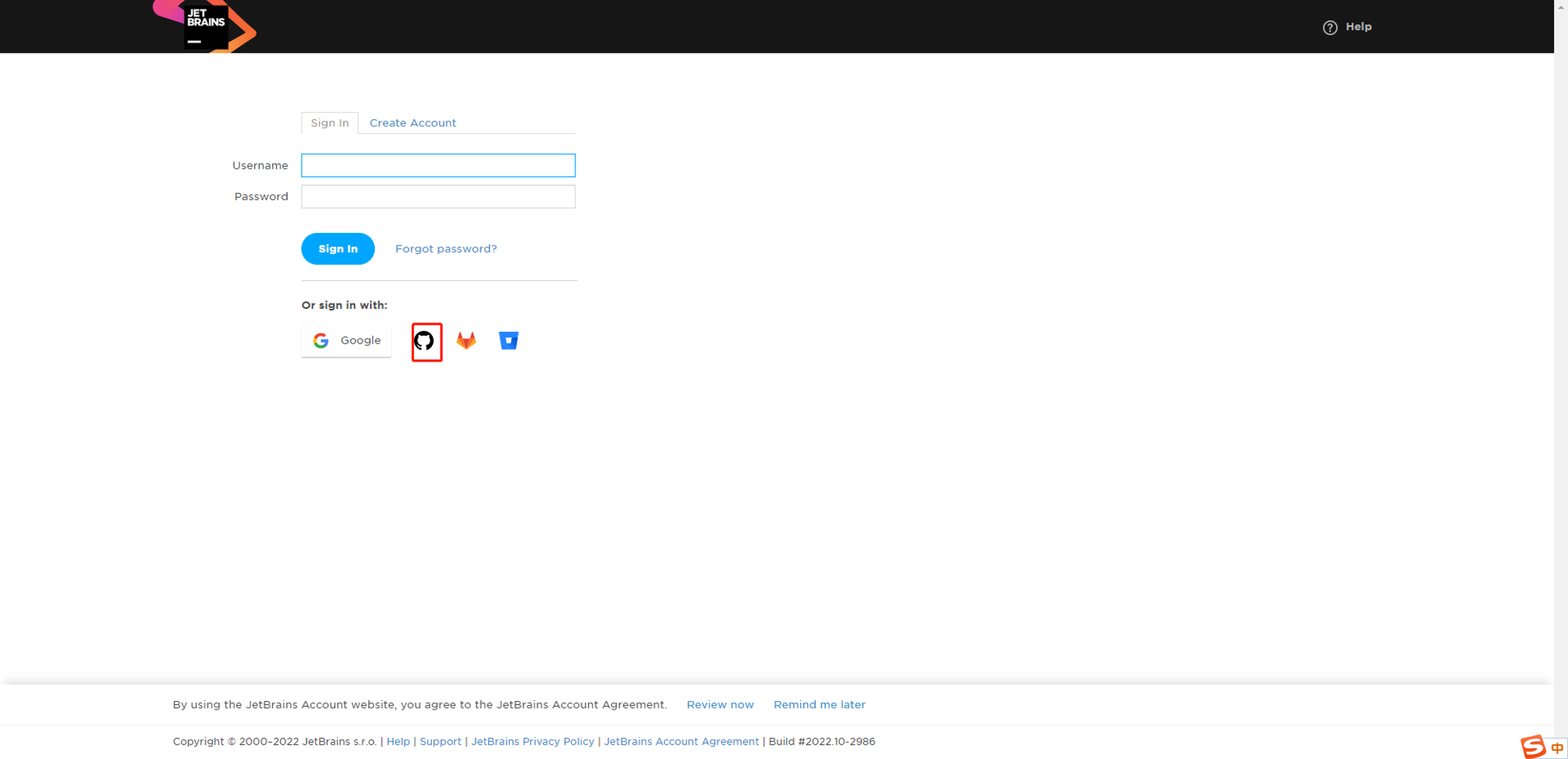Image resolution: width=1568 pixels, height=759 pixels.
Task: Open the Forgot password link
Action: (x=445, y=249)
